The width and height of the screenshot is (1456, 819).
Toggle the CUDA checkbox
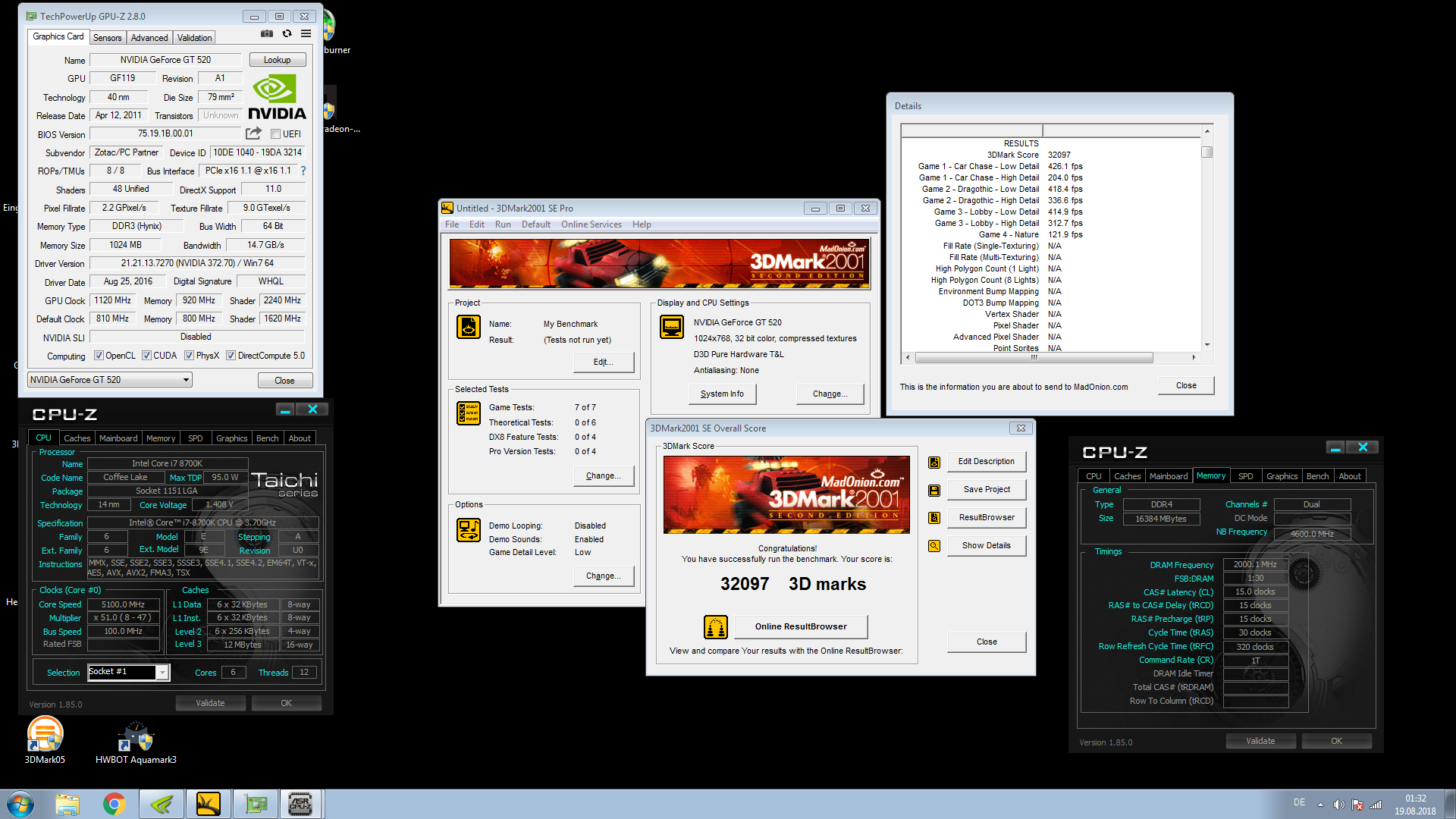[x=146, y=356]
